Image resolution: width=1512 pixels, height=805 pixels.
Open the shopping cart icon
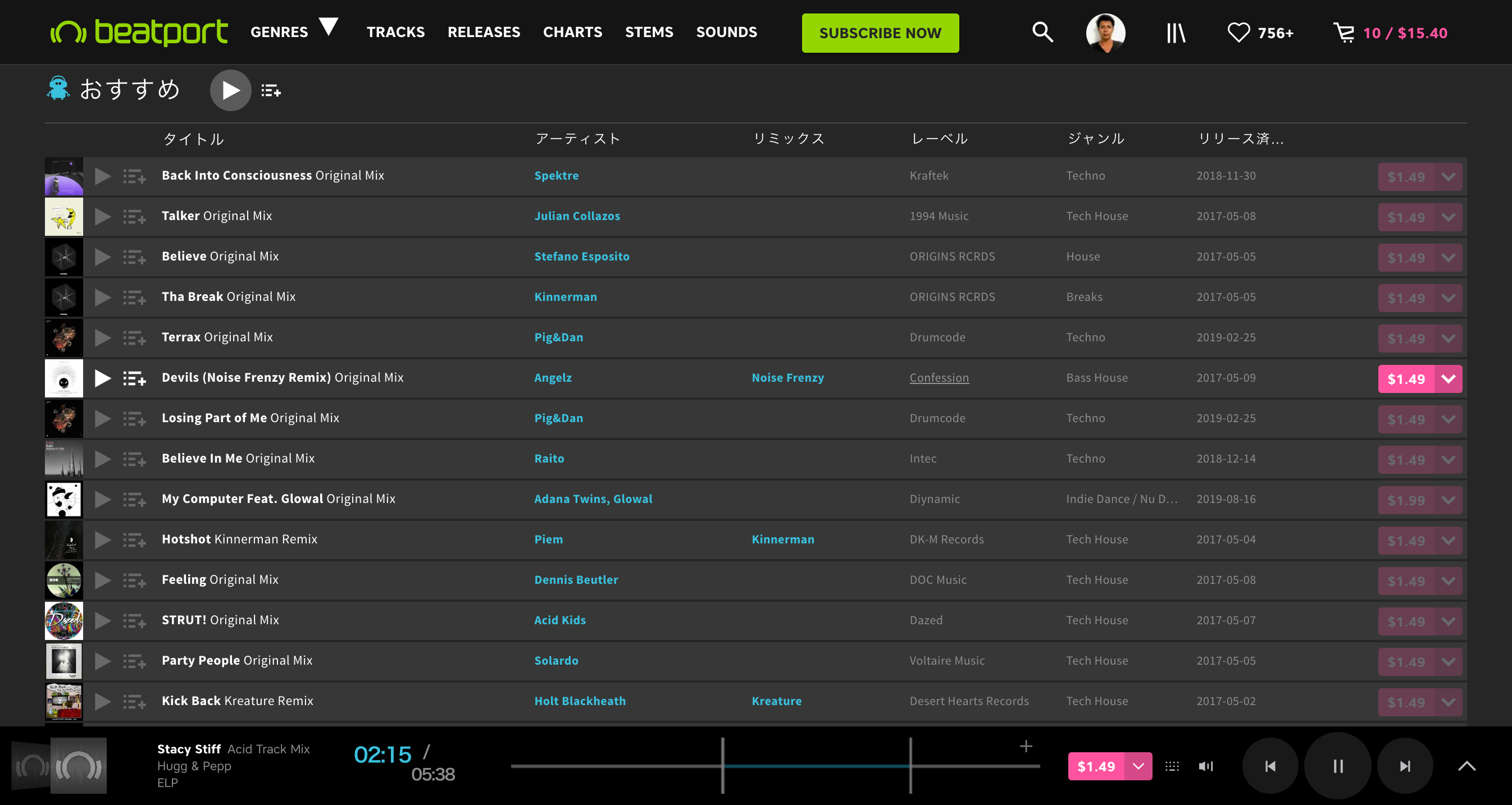point(1344,33)
